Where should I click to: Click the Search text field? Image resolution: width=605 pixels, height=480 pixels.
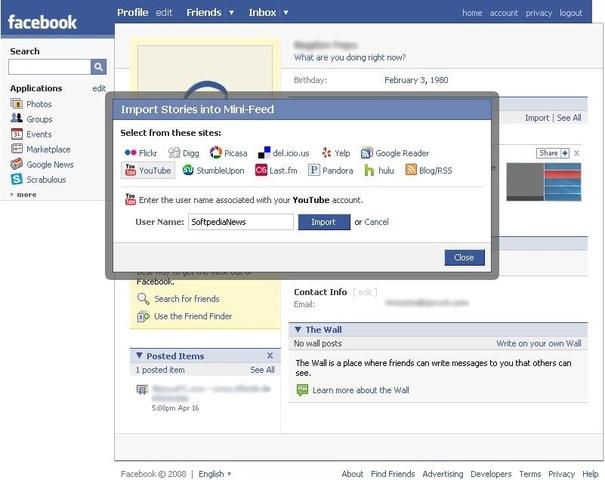(49, 67)
